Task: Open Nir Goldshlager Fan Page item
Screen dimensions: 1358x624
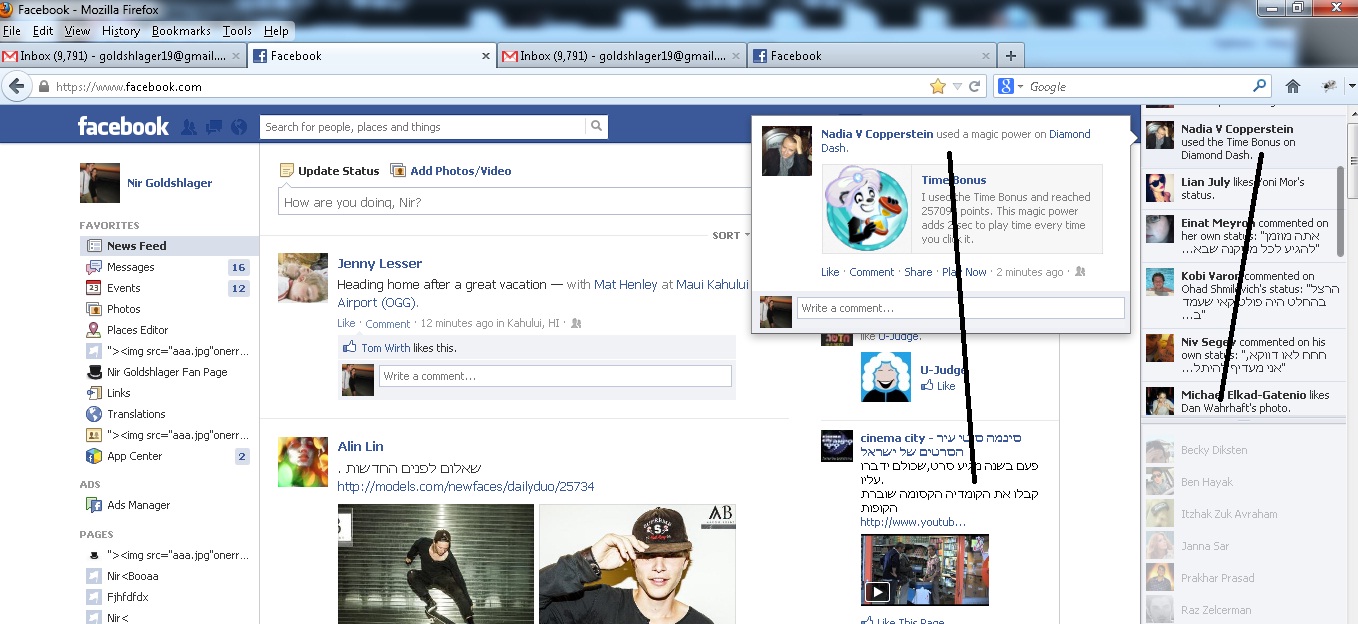Action: [x=167, y=372]
